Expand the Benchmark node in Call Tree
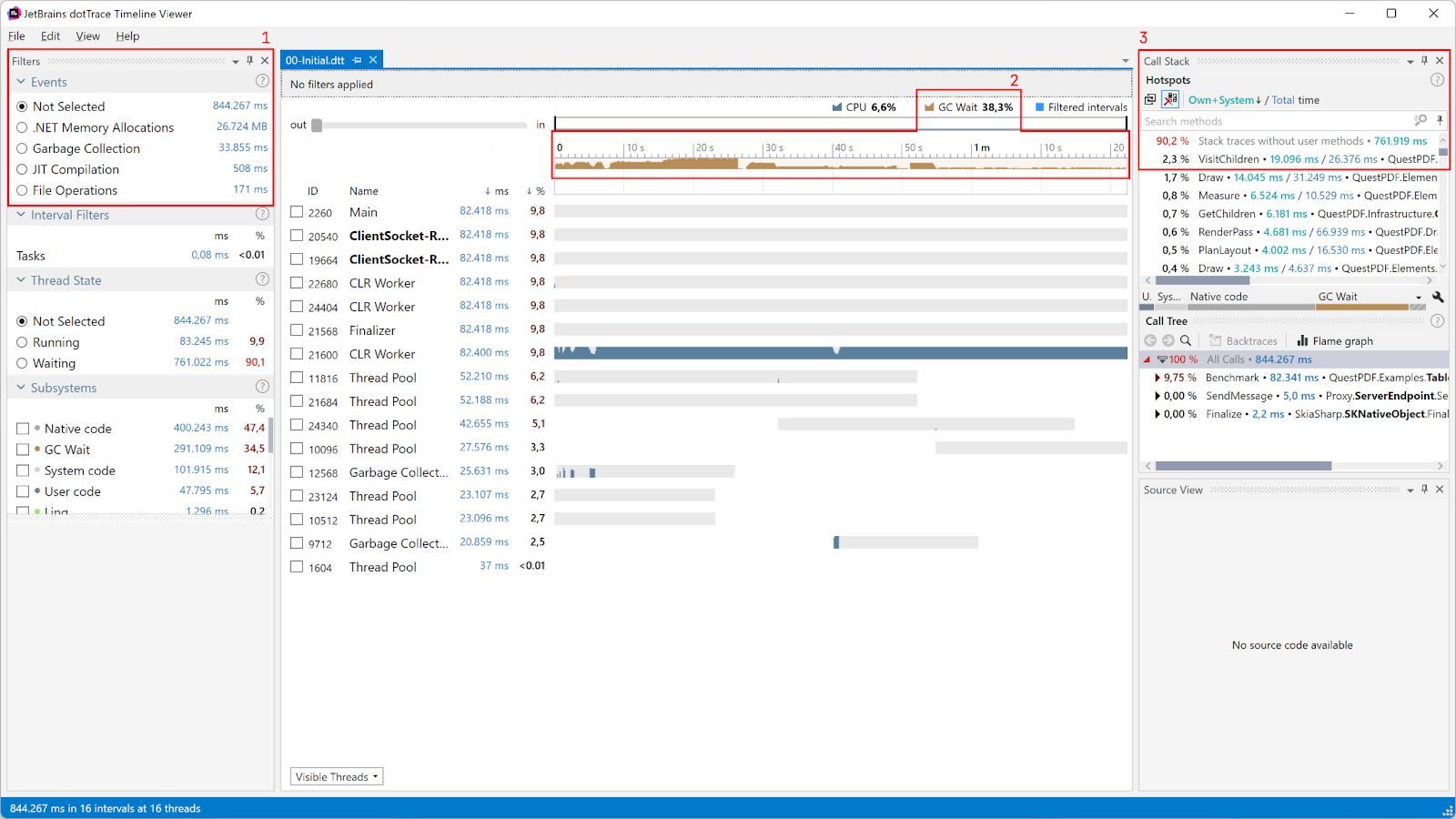The image size is (1456, 819). click(1157, 378)
